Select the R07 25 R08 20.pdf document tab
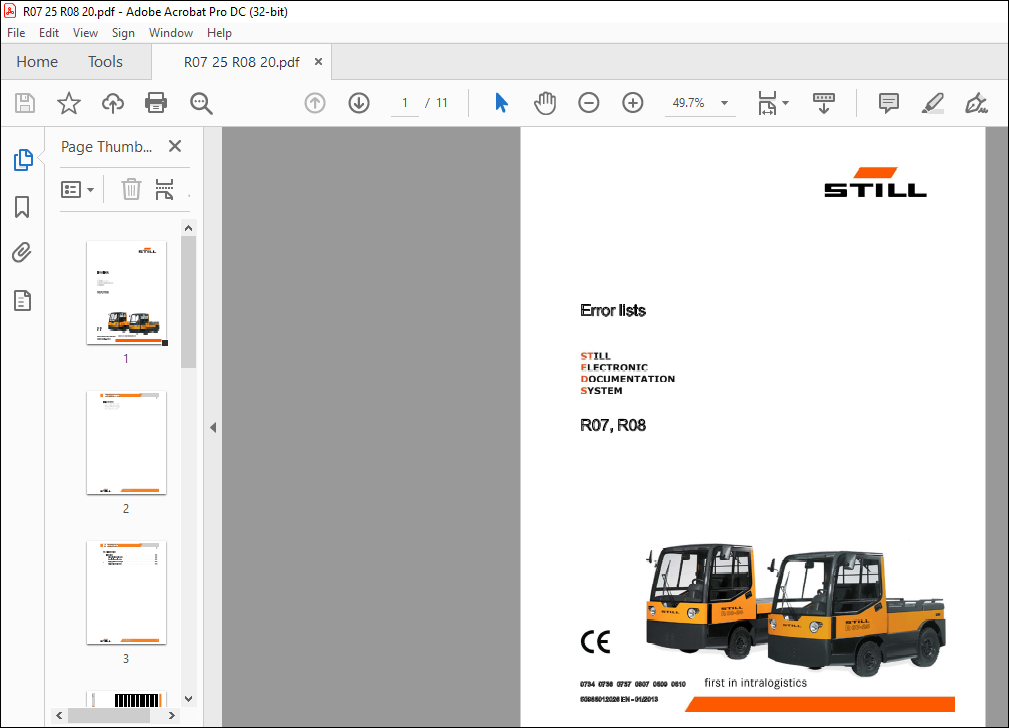The image size is (1009, 728). pos(242,62)
